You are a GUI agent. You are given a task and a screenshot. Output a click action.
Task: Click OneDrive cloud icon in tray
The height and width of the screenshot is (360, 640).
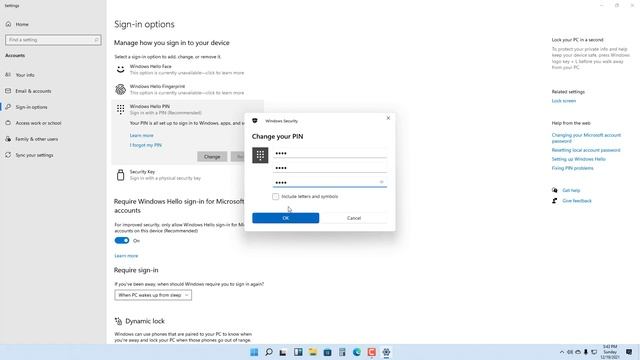(578, 352)
